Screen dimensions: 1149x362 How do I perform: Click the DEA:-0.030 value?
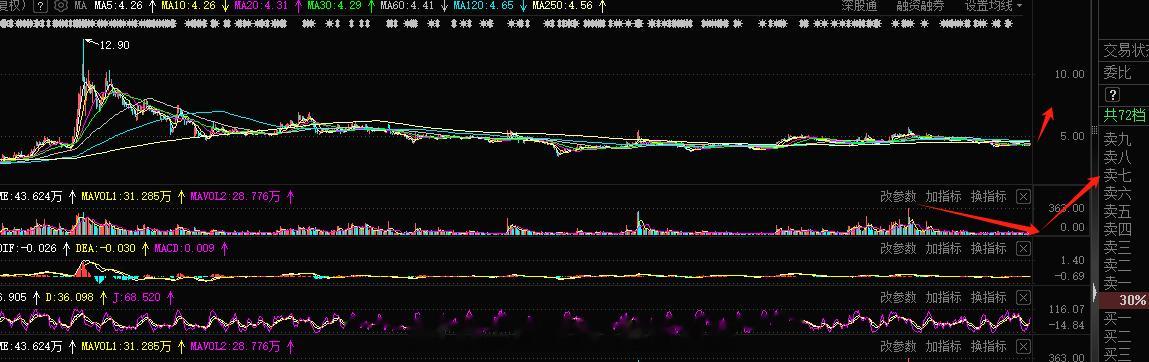pos(106,248)
